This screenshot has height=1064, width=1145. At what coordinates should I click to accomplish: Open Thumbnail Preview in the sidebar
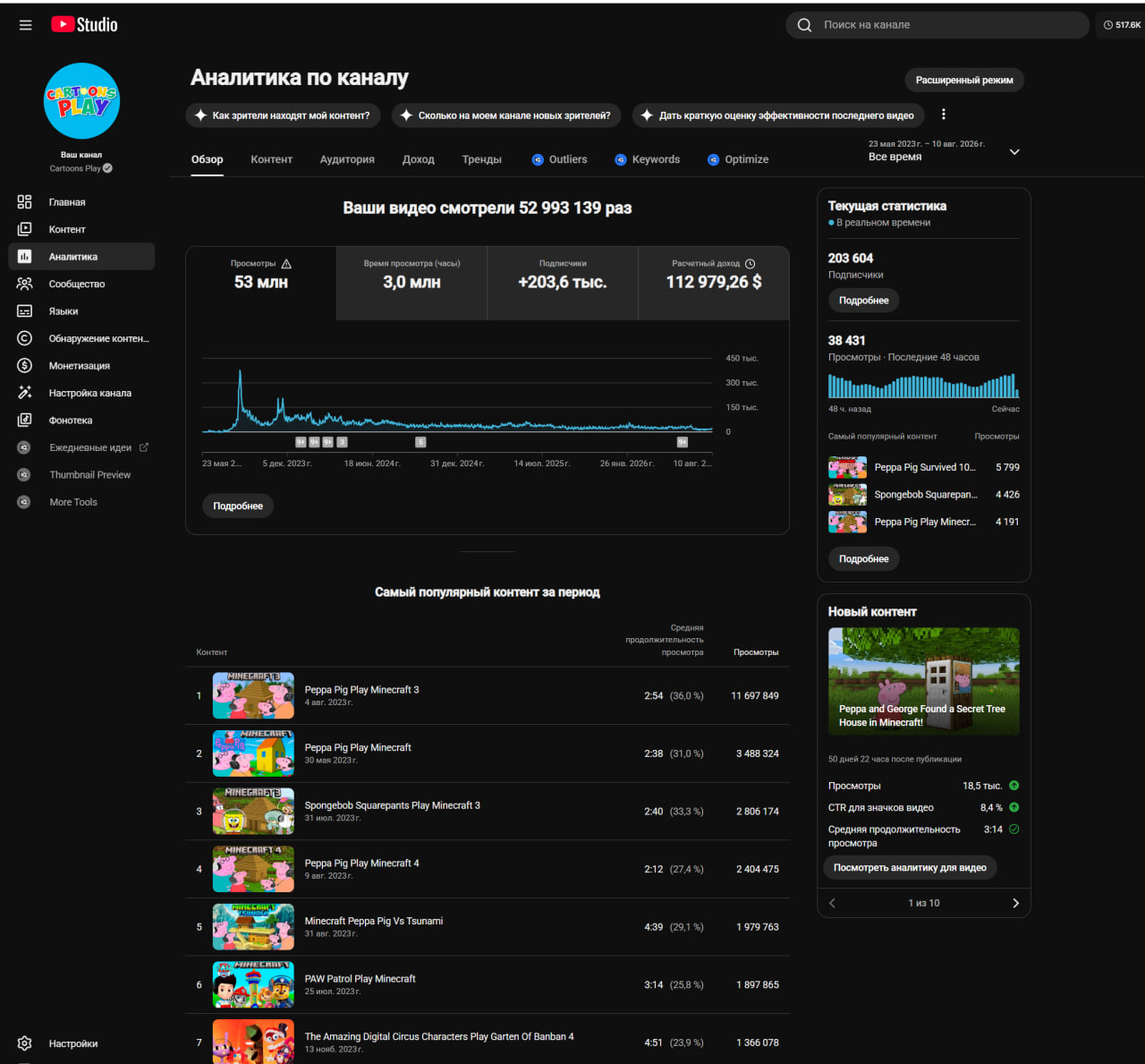(81, 474)
